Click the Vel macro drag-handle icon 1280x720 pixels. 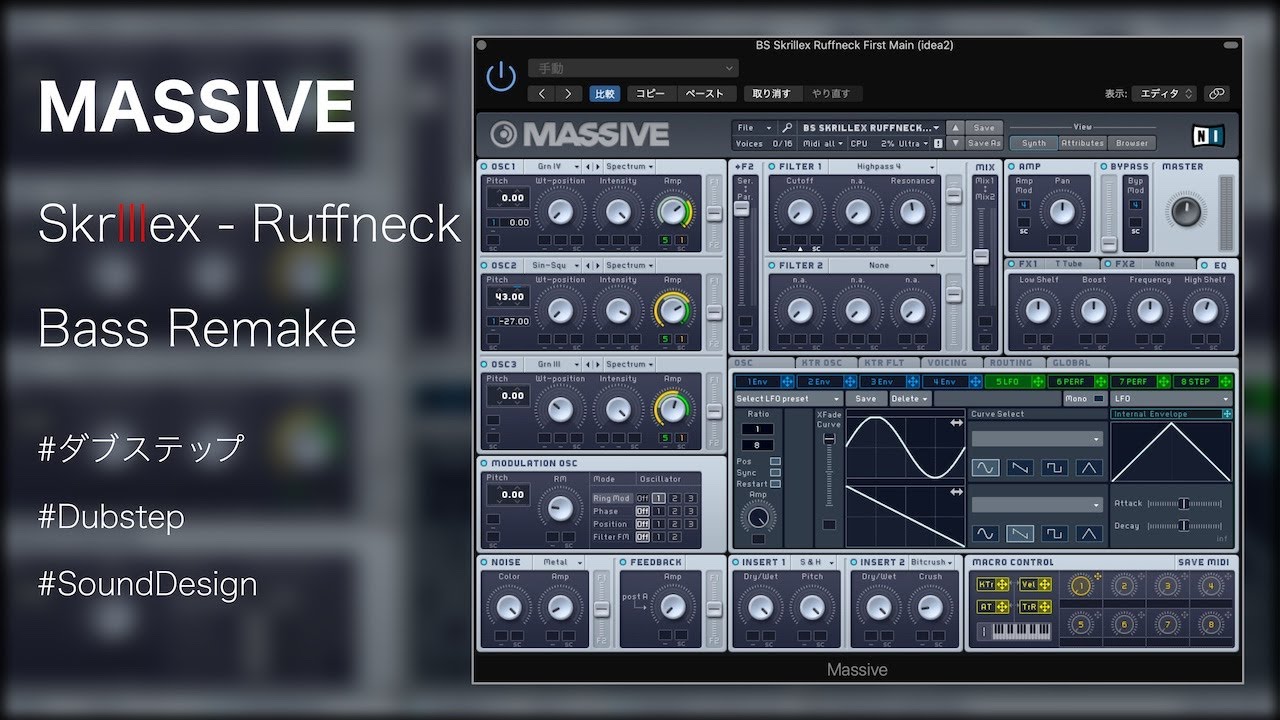(1045, 584)
